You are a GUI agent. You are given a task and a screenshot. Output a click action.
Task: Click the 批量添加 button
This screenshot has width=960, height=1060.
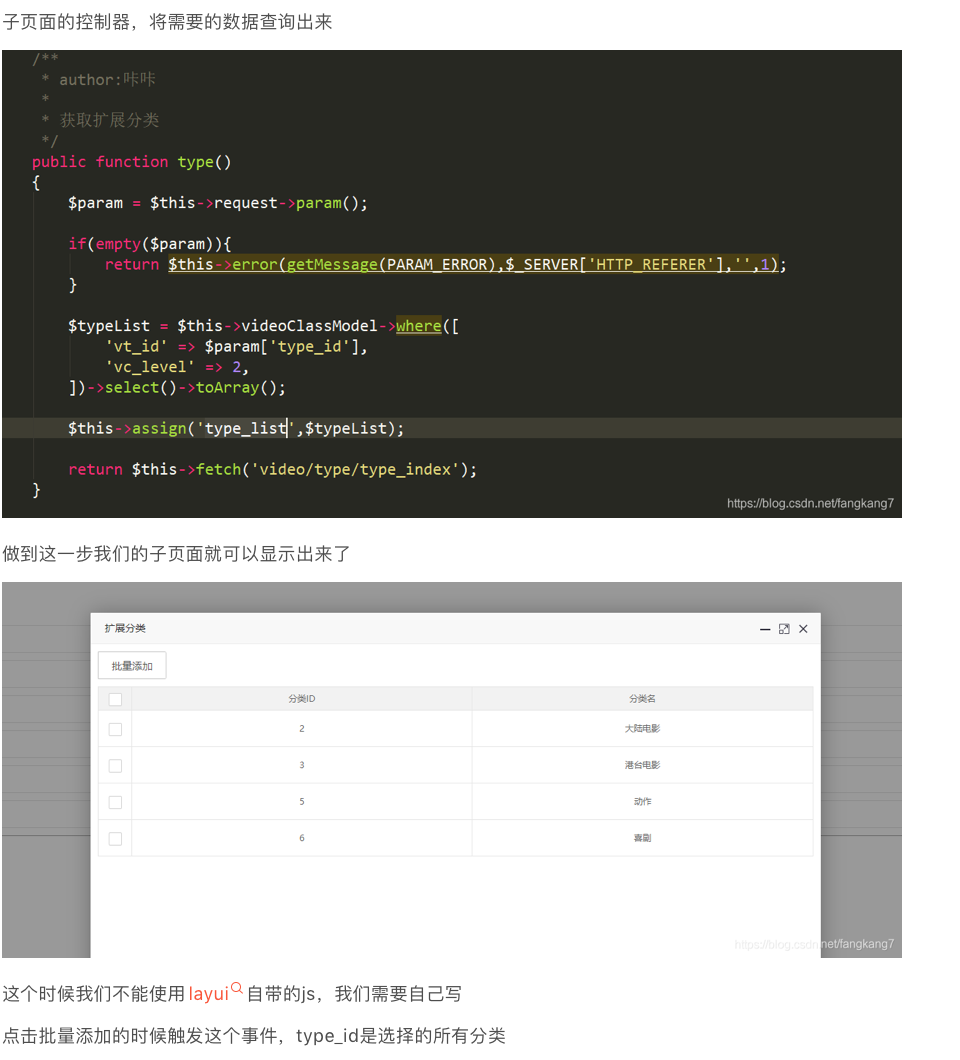(131, 664)
